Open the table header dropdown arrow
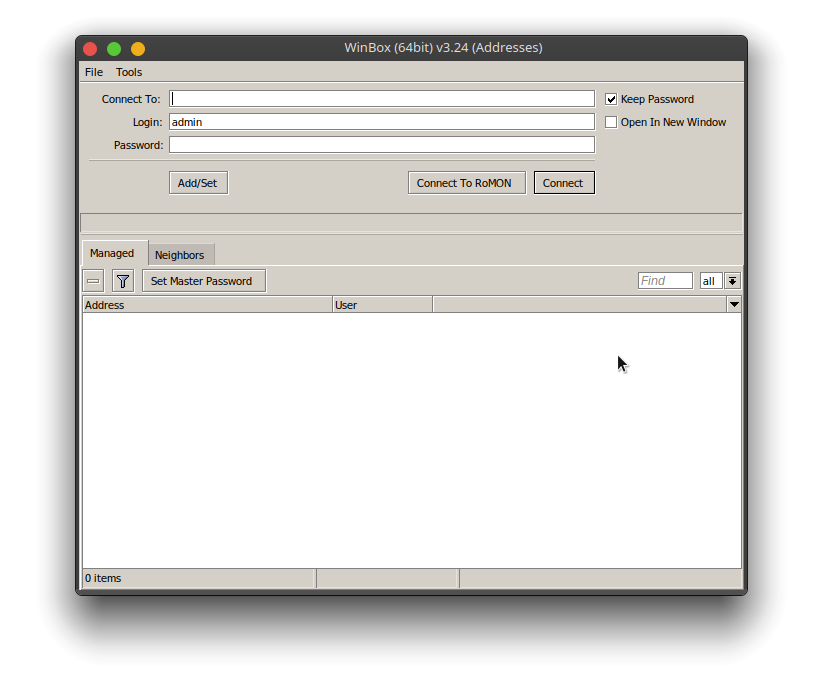823x681 pixels. tap(734, 304)
